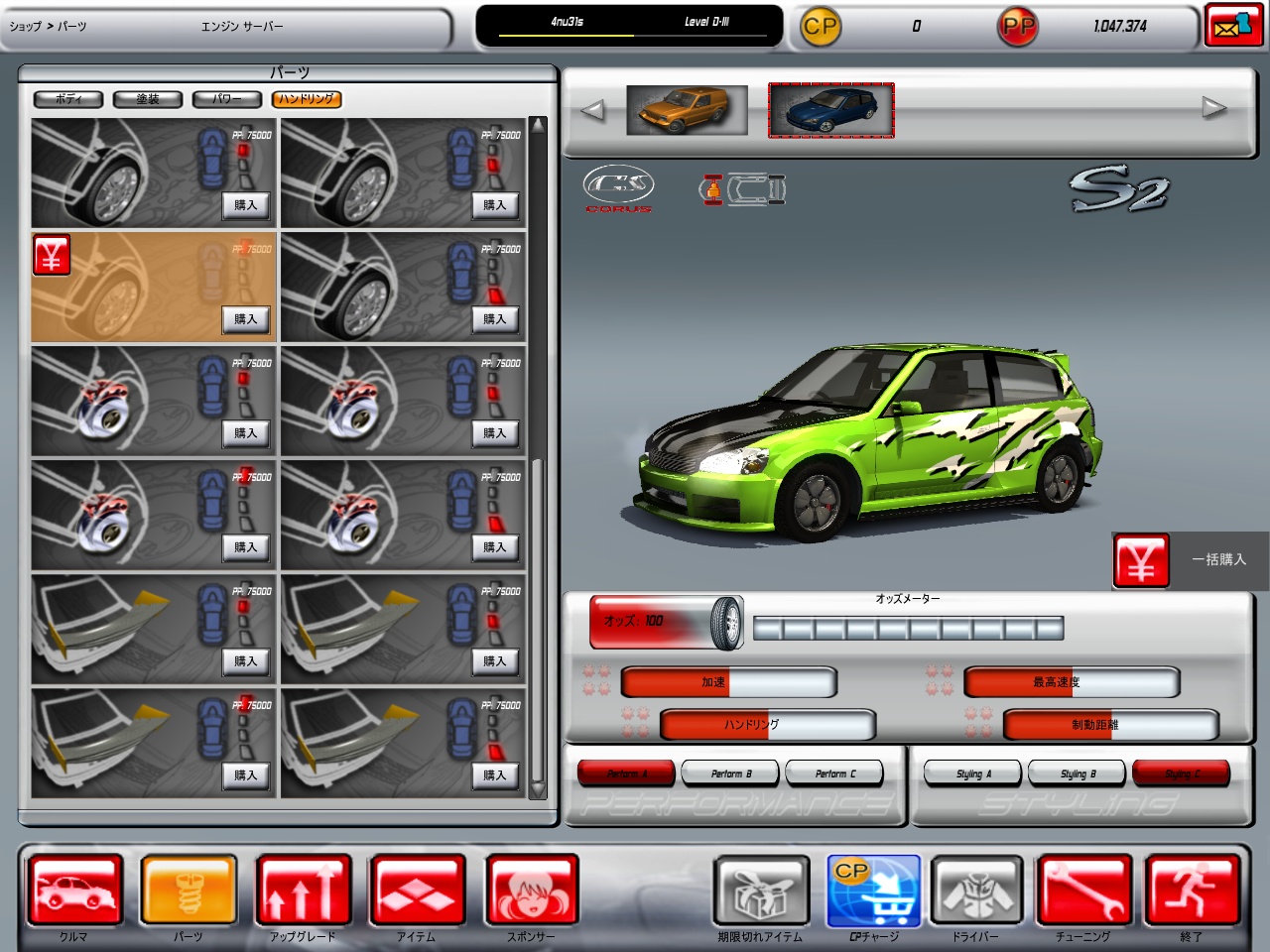The height and width of the screenshot is (952, 1270).
Task: Open 期限切れアイテム expired items icon
Action: click(x=760, y=891)
